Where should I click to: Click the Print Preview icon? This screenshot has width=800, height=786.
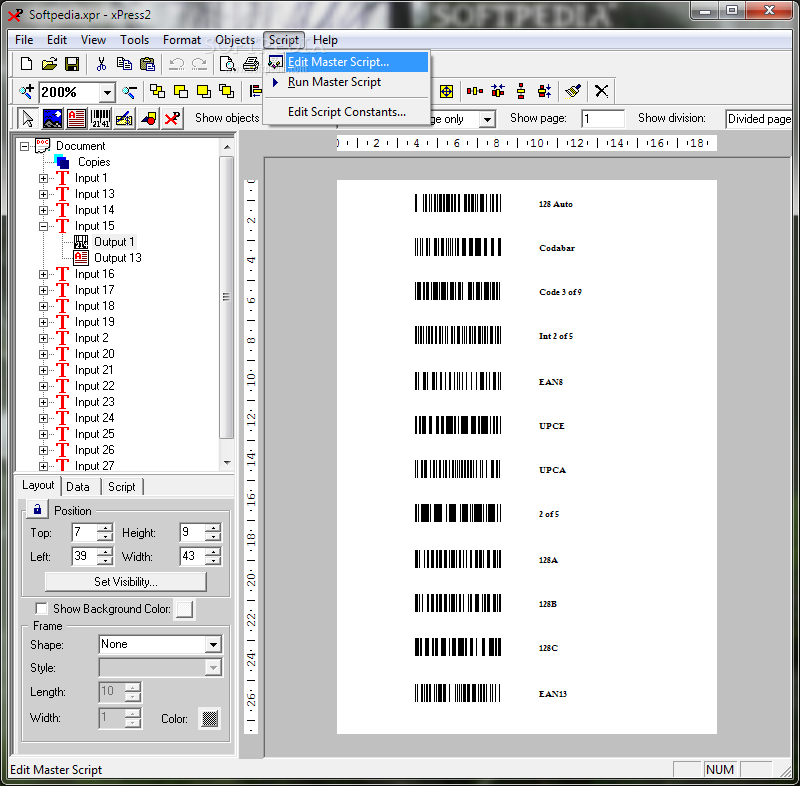click(227, 64)
